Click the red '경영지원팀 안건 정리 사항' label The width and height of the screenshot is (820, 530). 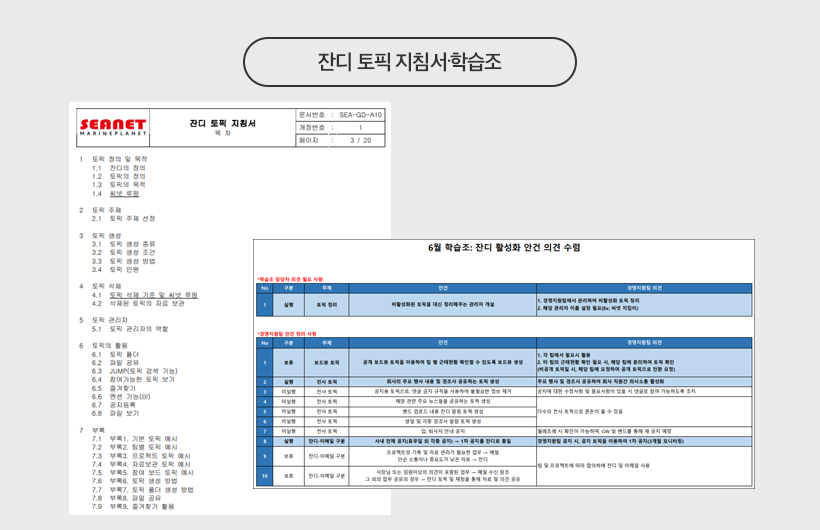[289, 333]
